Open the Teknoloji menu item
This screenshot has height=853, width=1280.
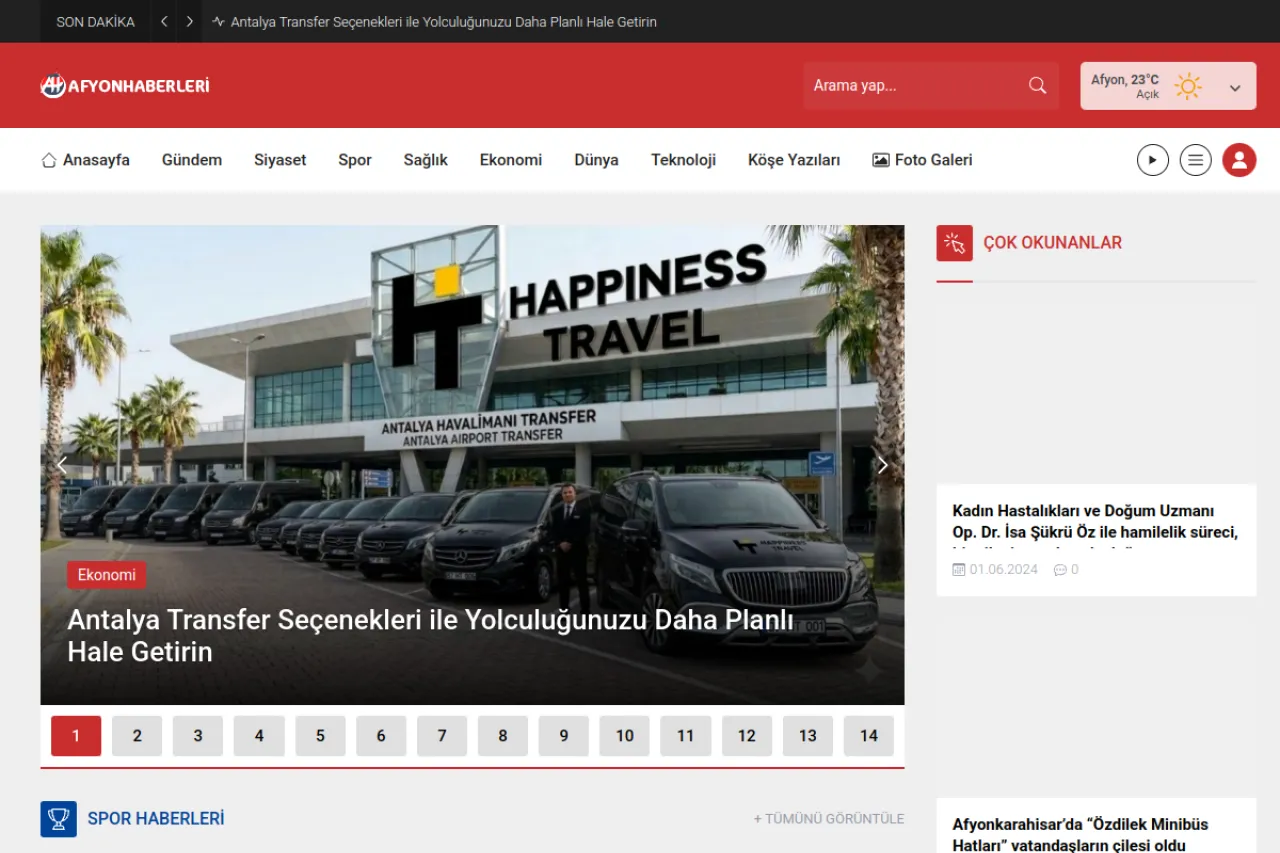[684, 160]
